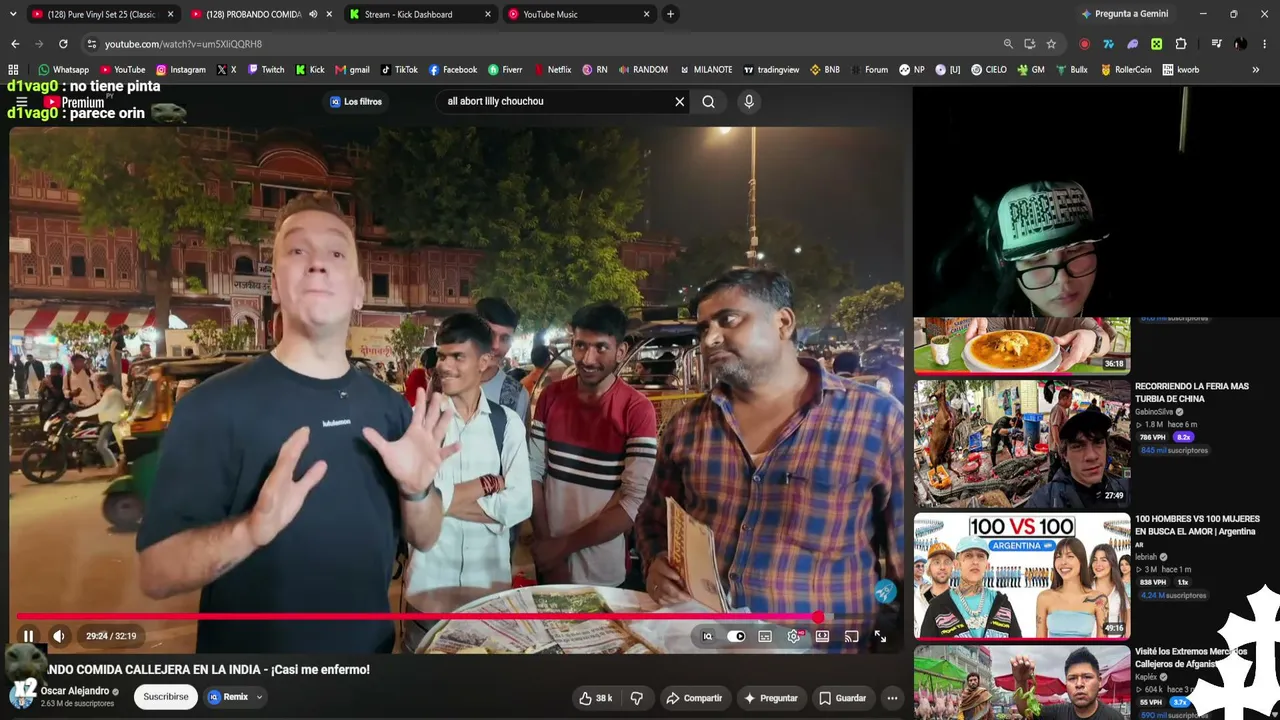Switch to theater mode

822,636
